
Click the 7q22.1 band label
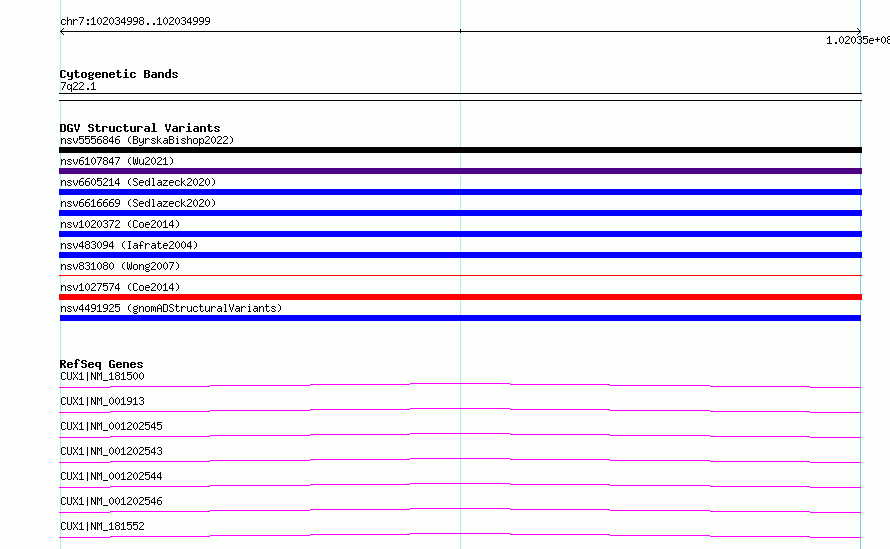click(78, 86)
